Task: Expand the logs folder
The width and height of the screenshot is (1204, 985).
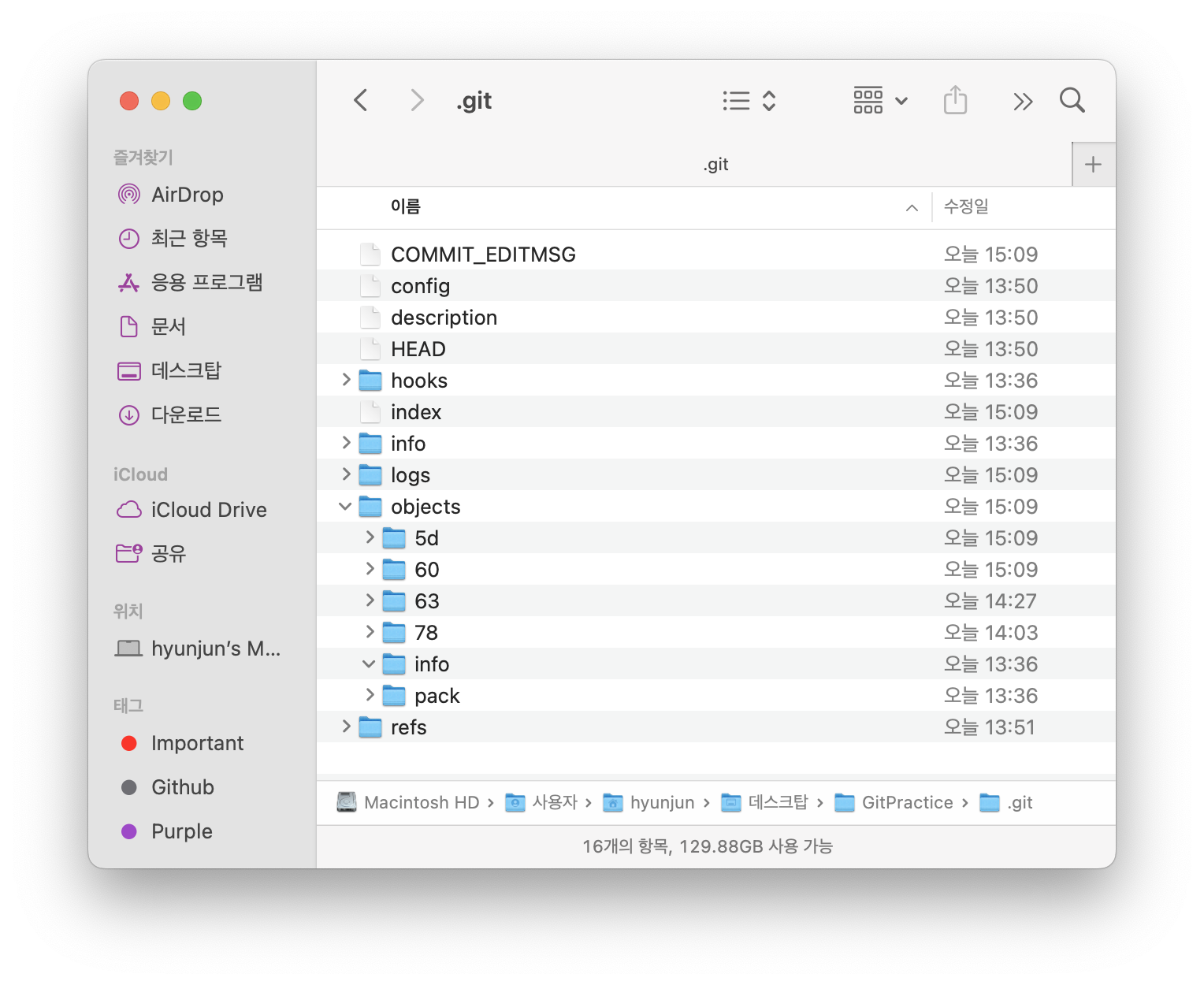Action: [x=346, y=474]
